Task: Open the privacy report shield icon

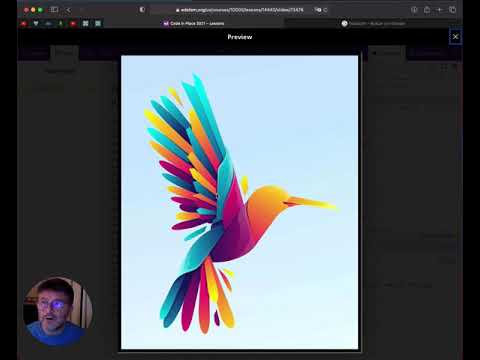Action: coord(142,10)
